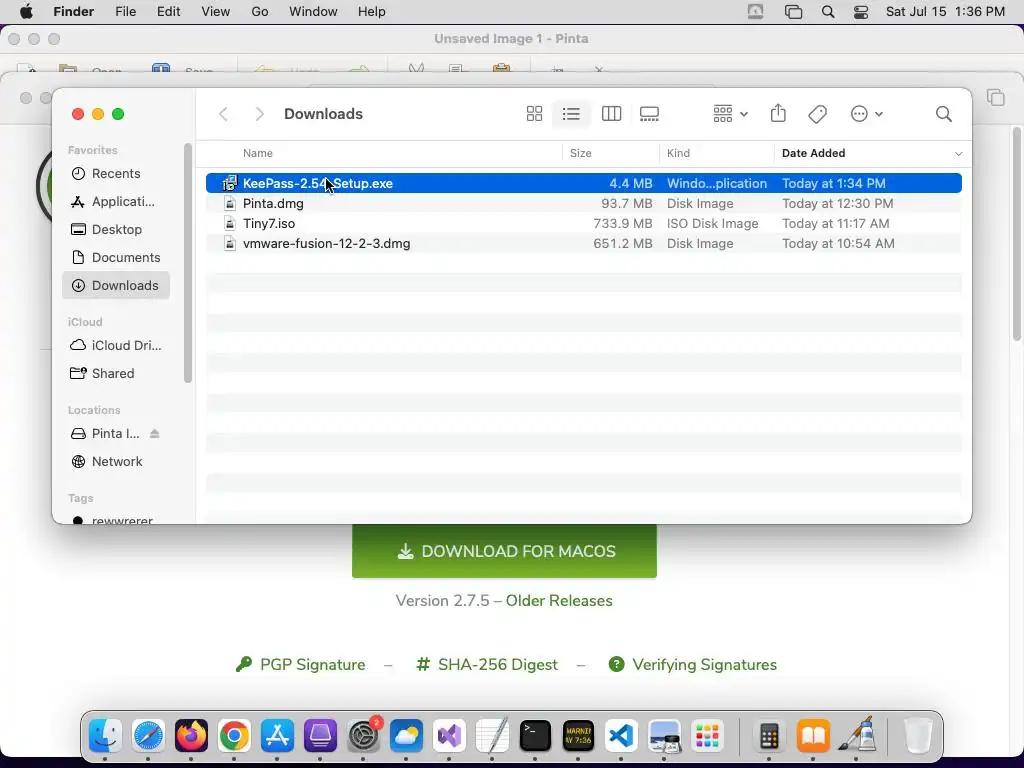
Task: Open the Window menu
Action: (313, 12)
